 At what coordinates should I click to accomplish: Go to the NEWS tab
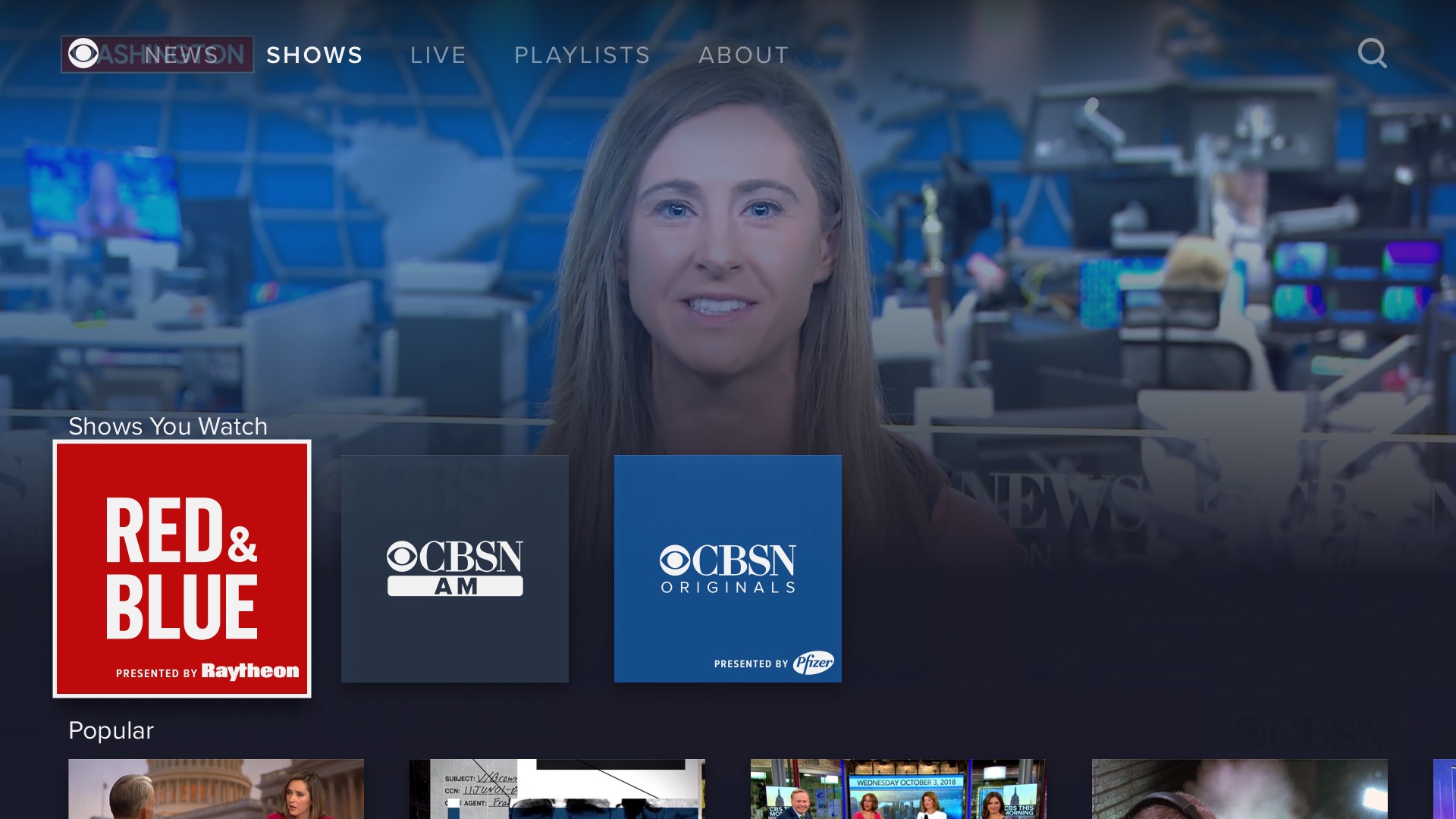point(182,55)
